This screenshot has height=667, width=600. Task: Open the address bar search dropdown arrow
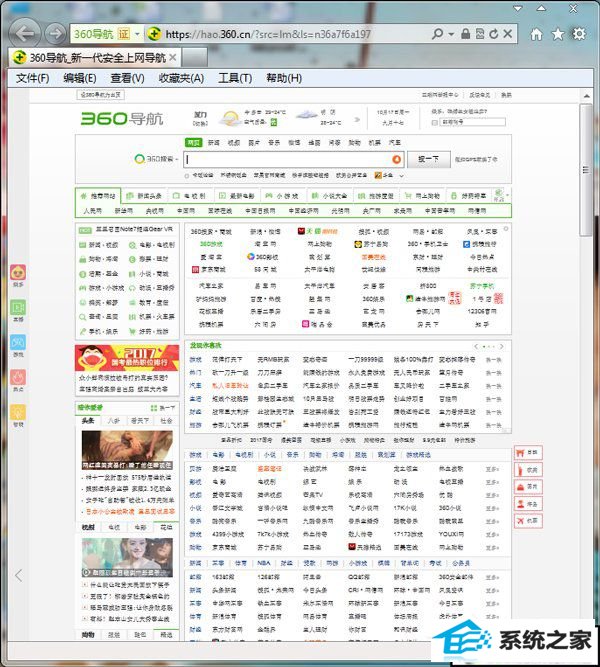pyautogui.click(x=451, y=34)
